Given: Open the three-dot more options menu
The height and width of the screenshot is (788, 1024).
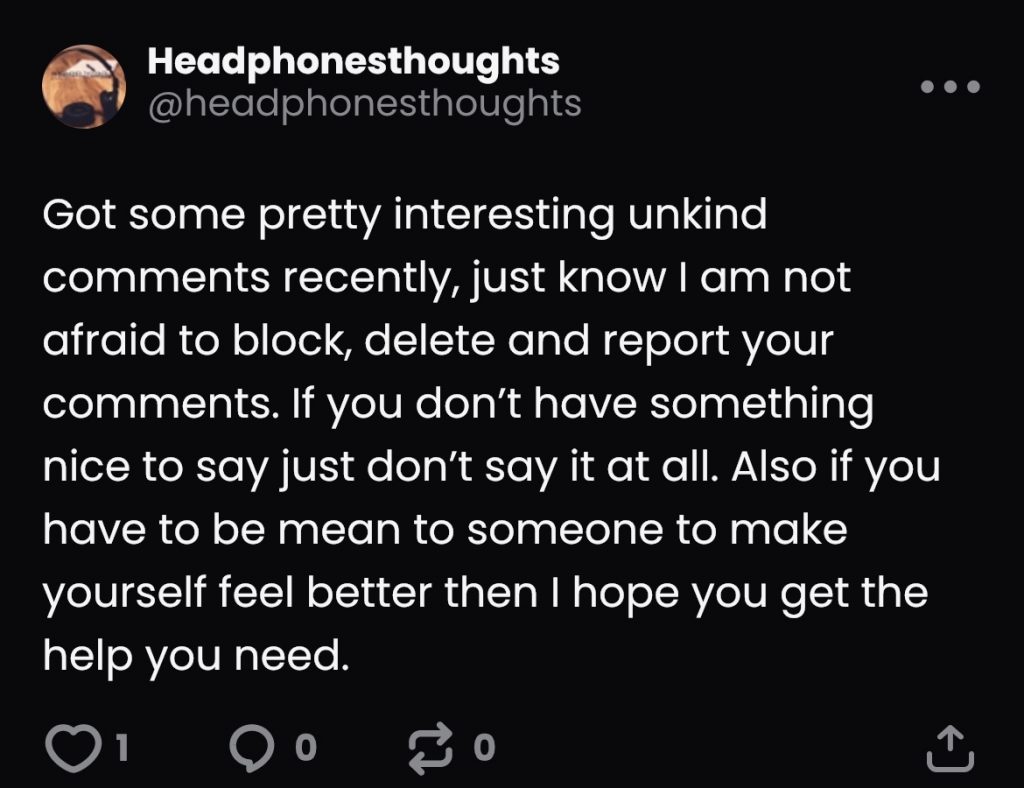Looking at the screenshot, I should click(x=950, y=87).
